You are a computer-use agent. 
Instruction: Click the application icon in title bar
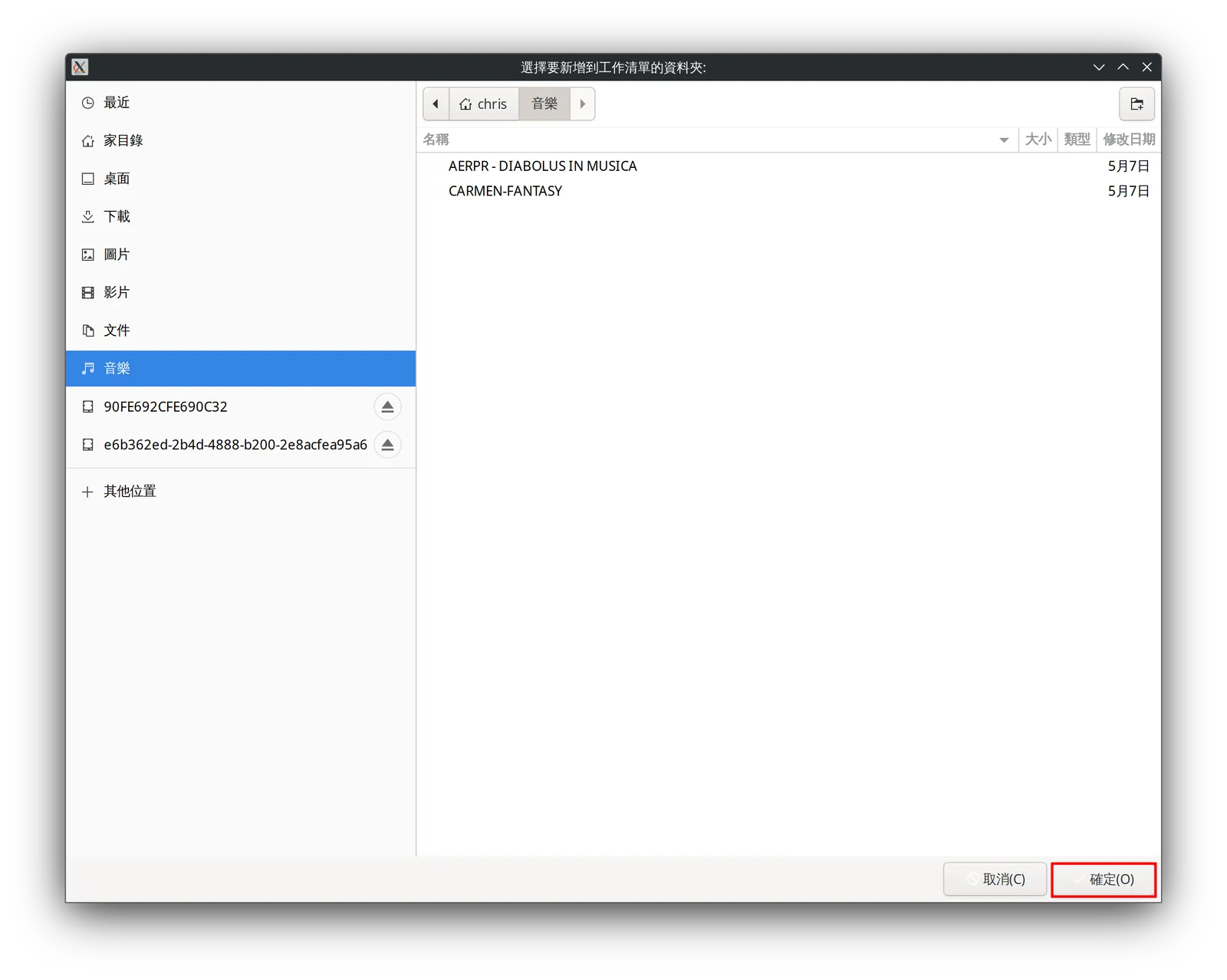tap(80, 67)
